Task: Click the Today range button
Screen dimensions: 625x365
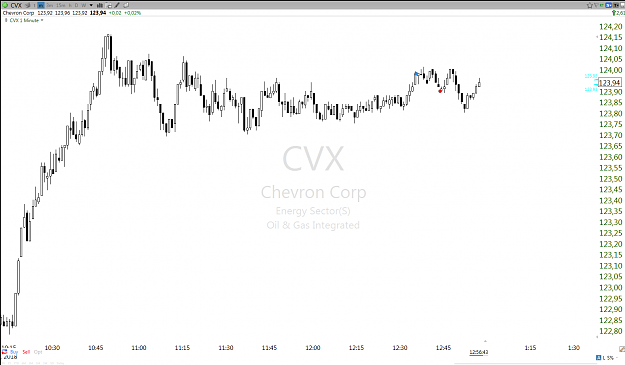Action: tap(60, 363)
